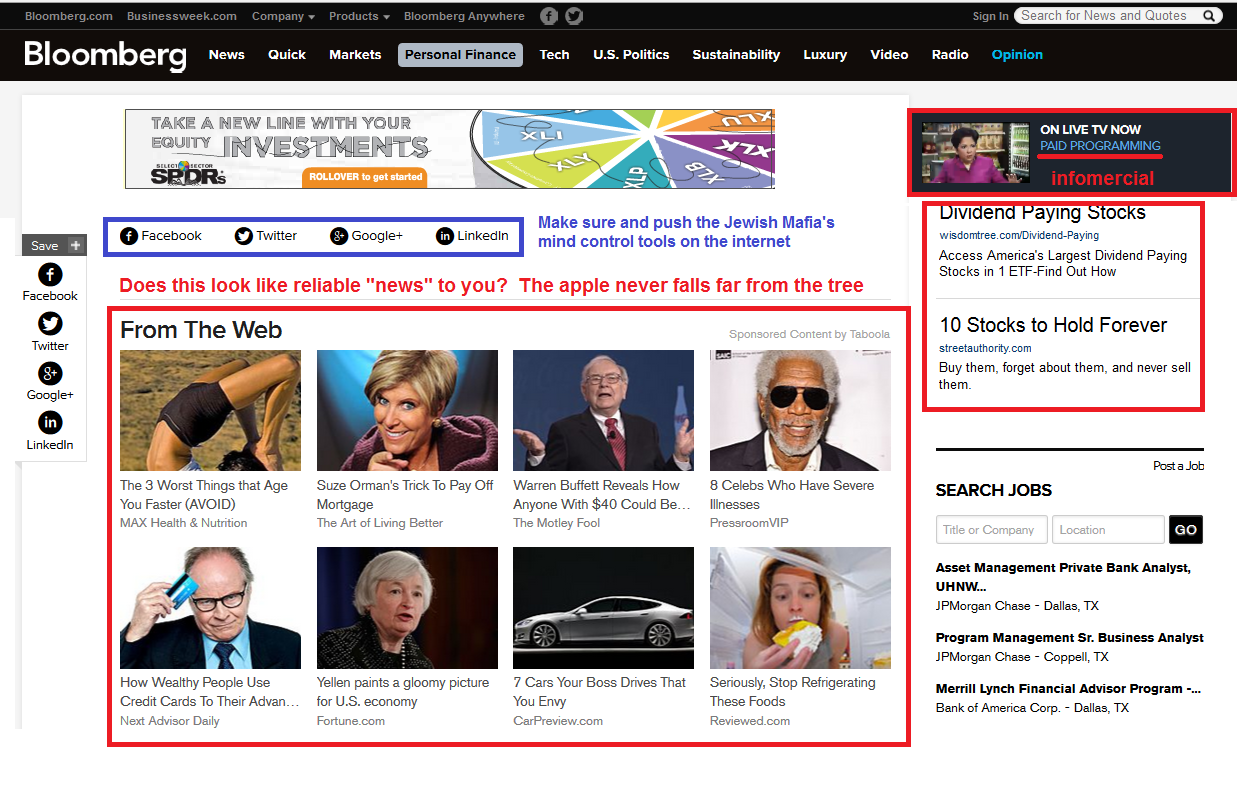
Task: Select the Personal Finance tab
Action: click(x=460, y=55)
